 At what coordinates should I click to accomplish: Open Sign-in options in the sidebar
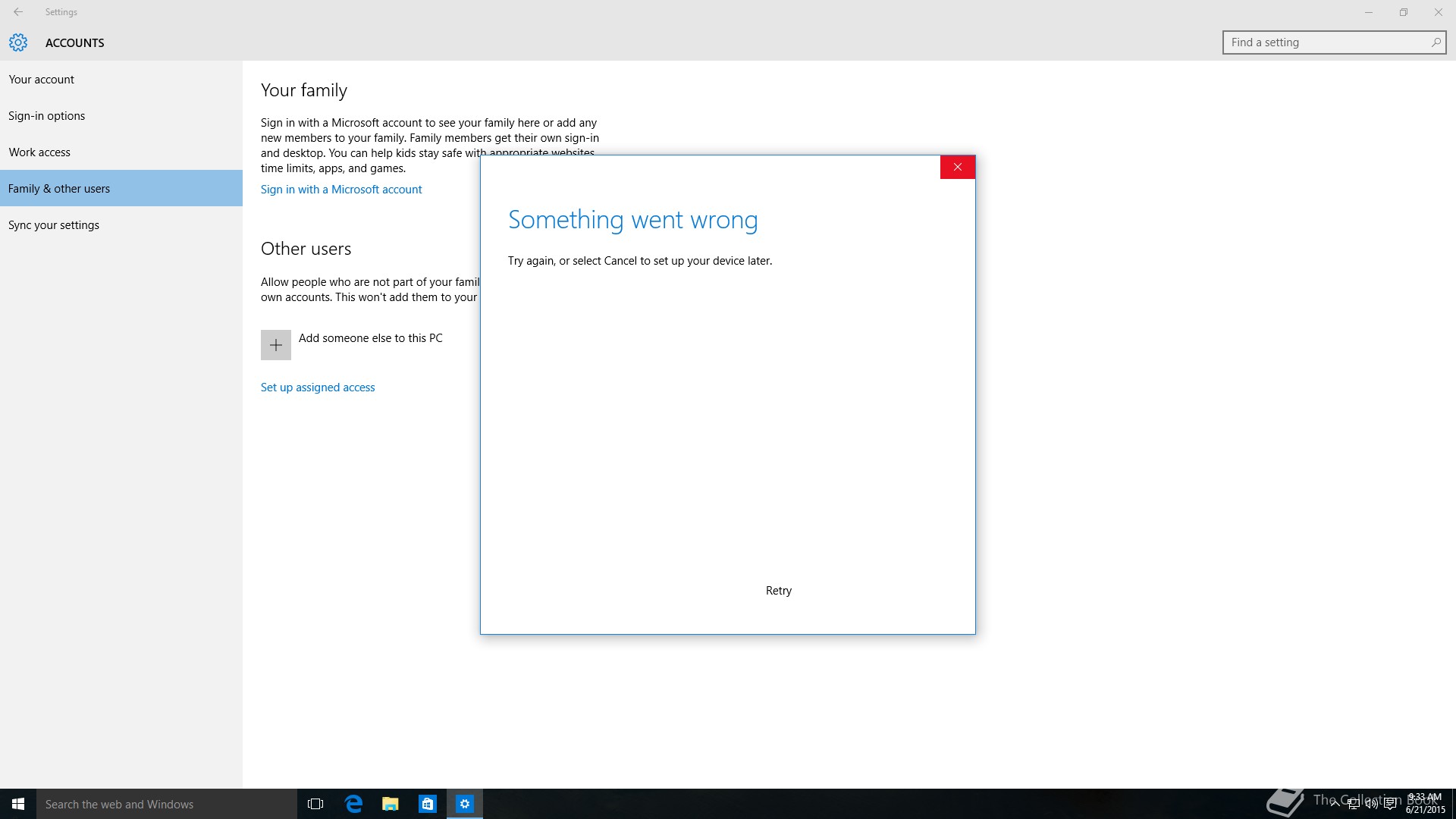coord(47,116)
